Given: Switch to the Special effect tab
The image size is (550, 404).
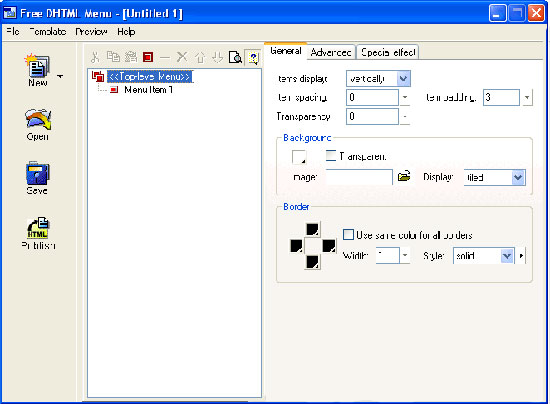Looking at the screenshot, I should (x=388, y=52).
